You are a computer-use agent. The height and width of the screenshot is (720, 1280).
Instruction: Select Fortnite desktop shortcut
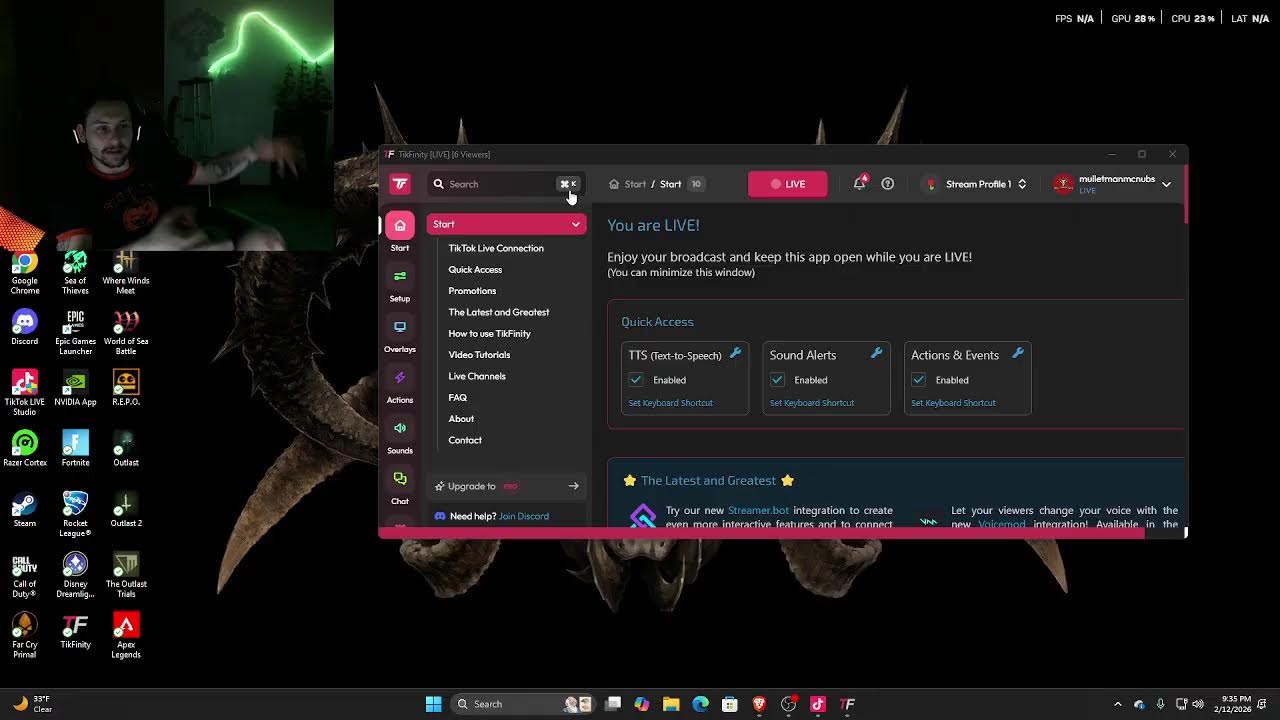(x=75, y=449)
